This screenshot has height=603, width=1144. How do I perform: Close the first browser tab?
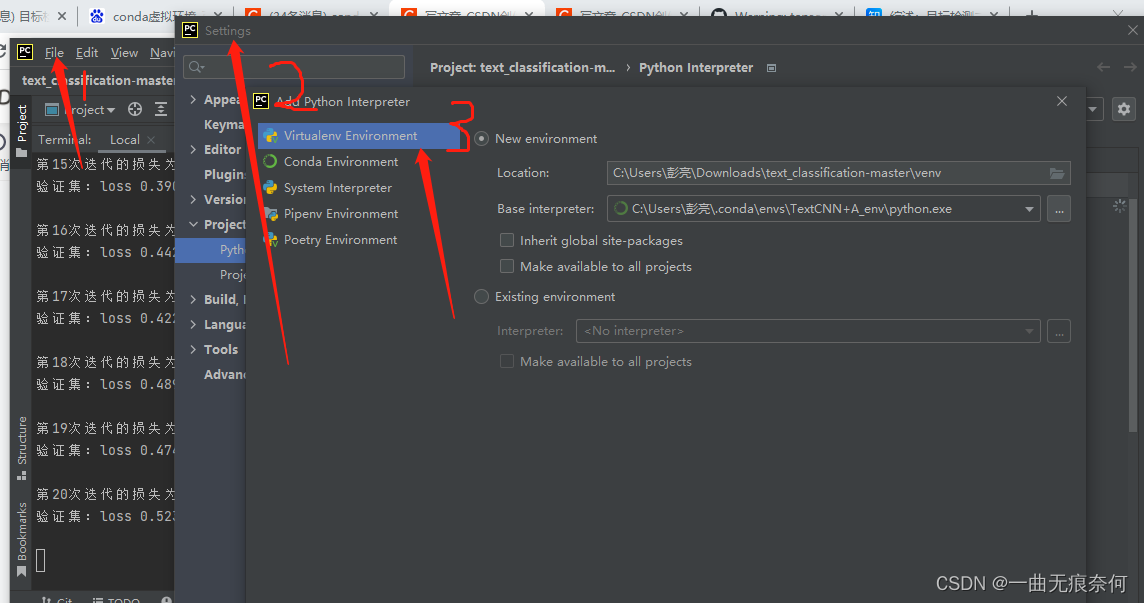(x=61, y=15)
